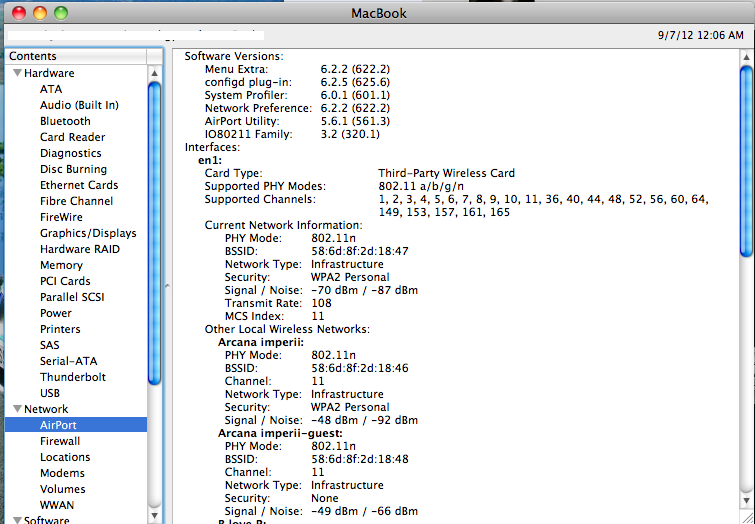Select Thunderbolt entry
Image resolution: width=755 pixels, height=524 pixels.
[73, 377]
